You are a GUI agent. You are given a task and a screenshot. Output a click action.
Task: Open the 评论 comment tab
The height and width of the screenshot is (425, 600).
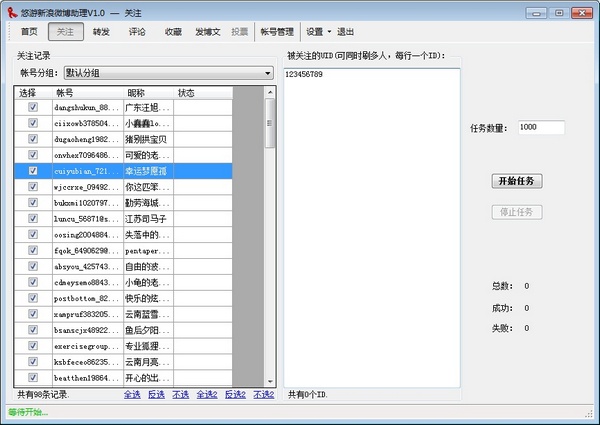137,32
